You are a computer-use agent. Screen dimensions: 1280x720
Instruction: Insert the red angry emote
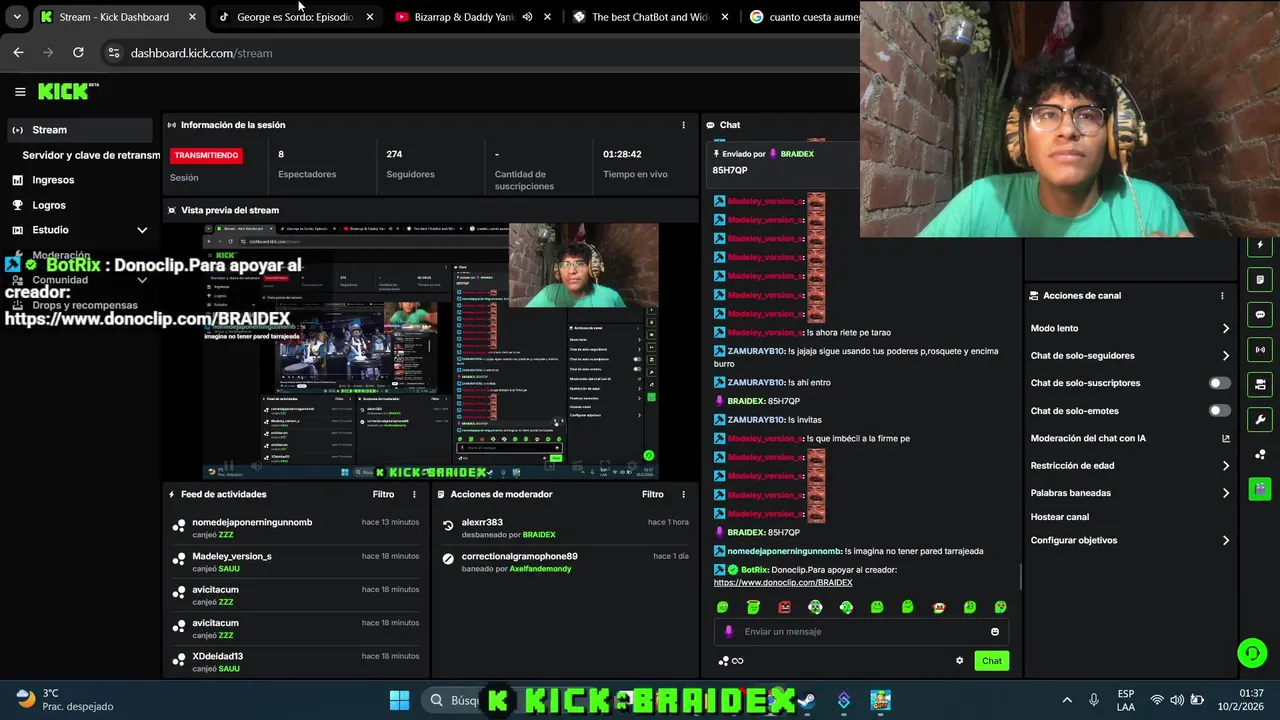click(x=784, y=607)
